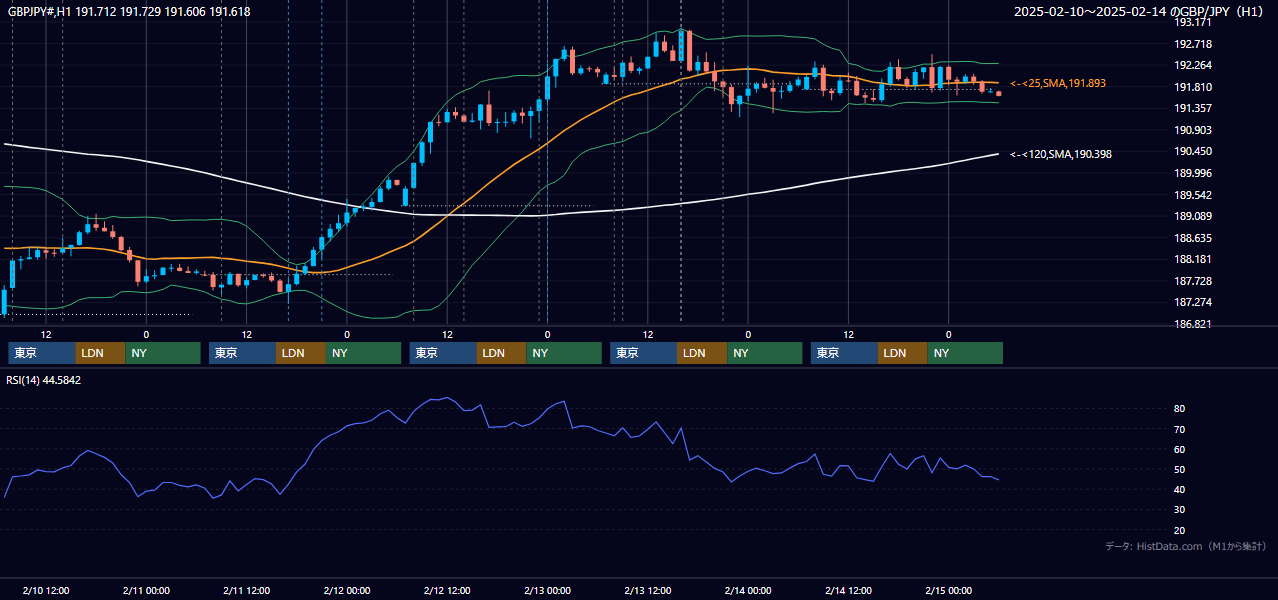Click RSI scale level 70
The image size is (1278, 600).
pyautogui.click(x=1179, y=429)
